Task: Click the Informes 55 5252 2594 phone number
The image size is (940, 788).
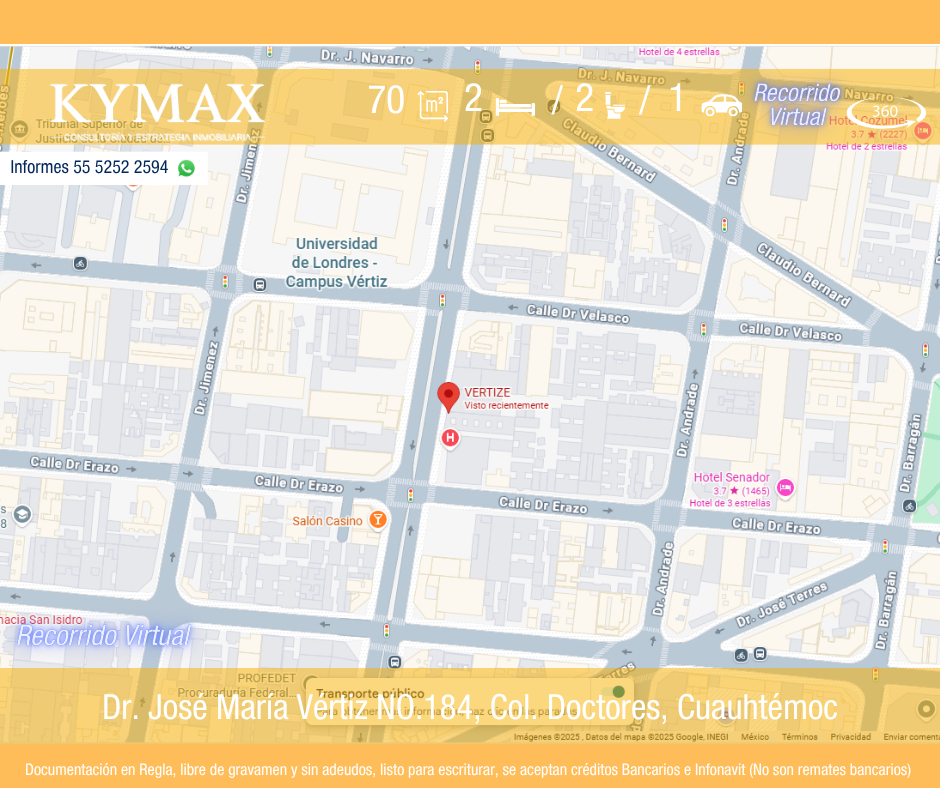Action: coord(89,168)
